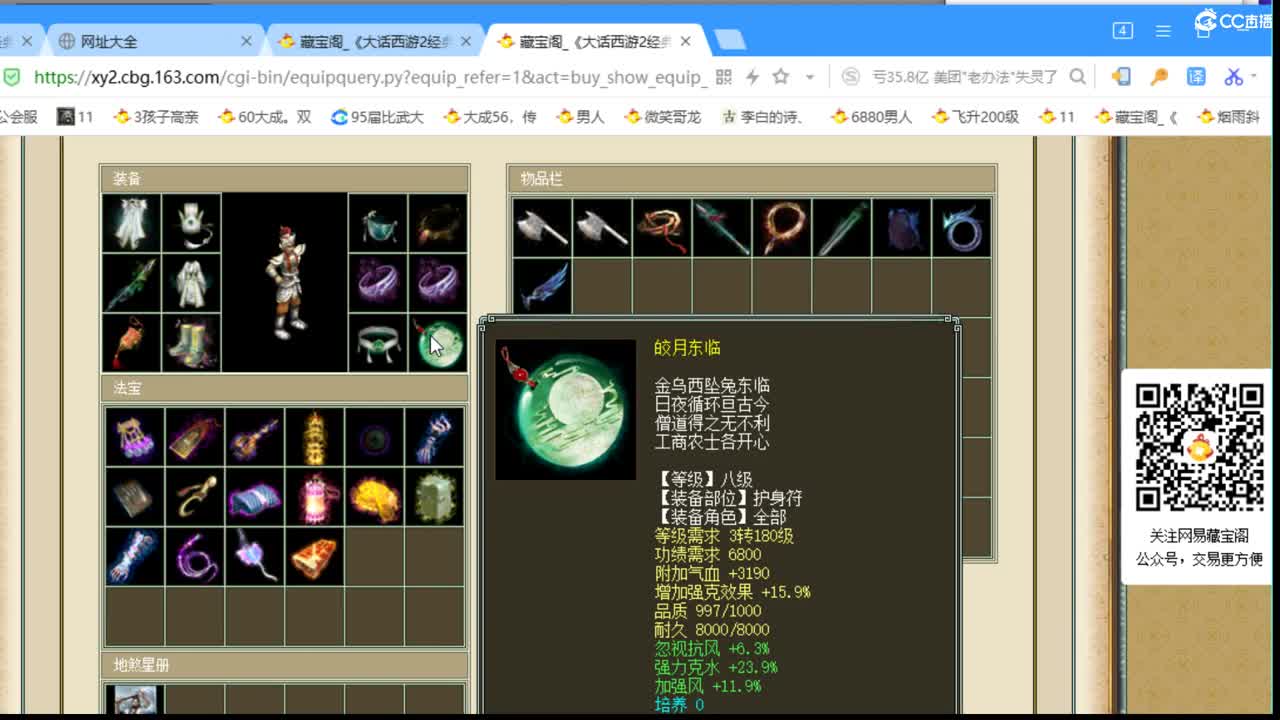Select the white helmet equipment icon

point(191,223)
